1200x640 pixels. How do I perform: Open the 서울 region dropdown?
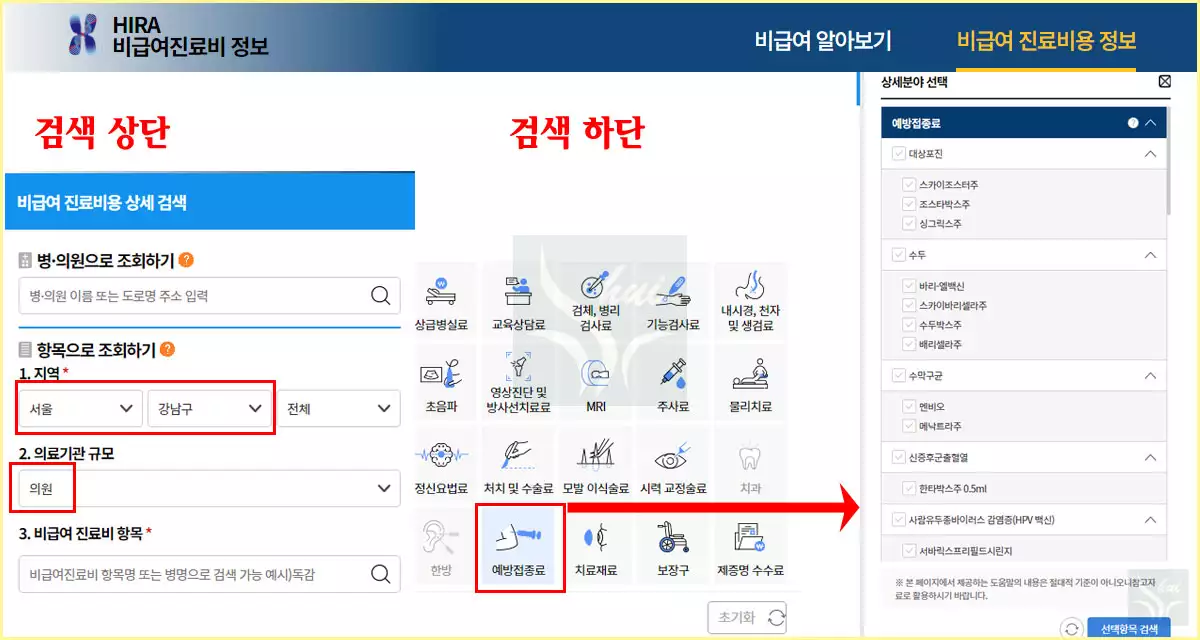(79, 408)
